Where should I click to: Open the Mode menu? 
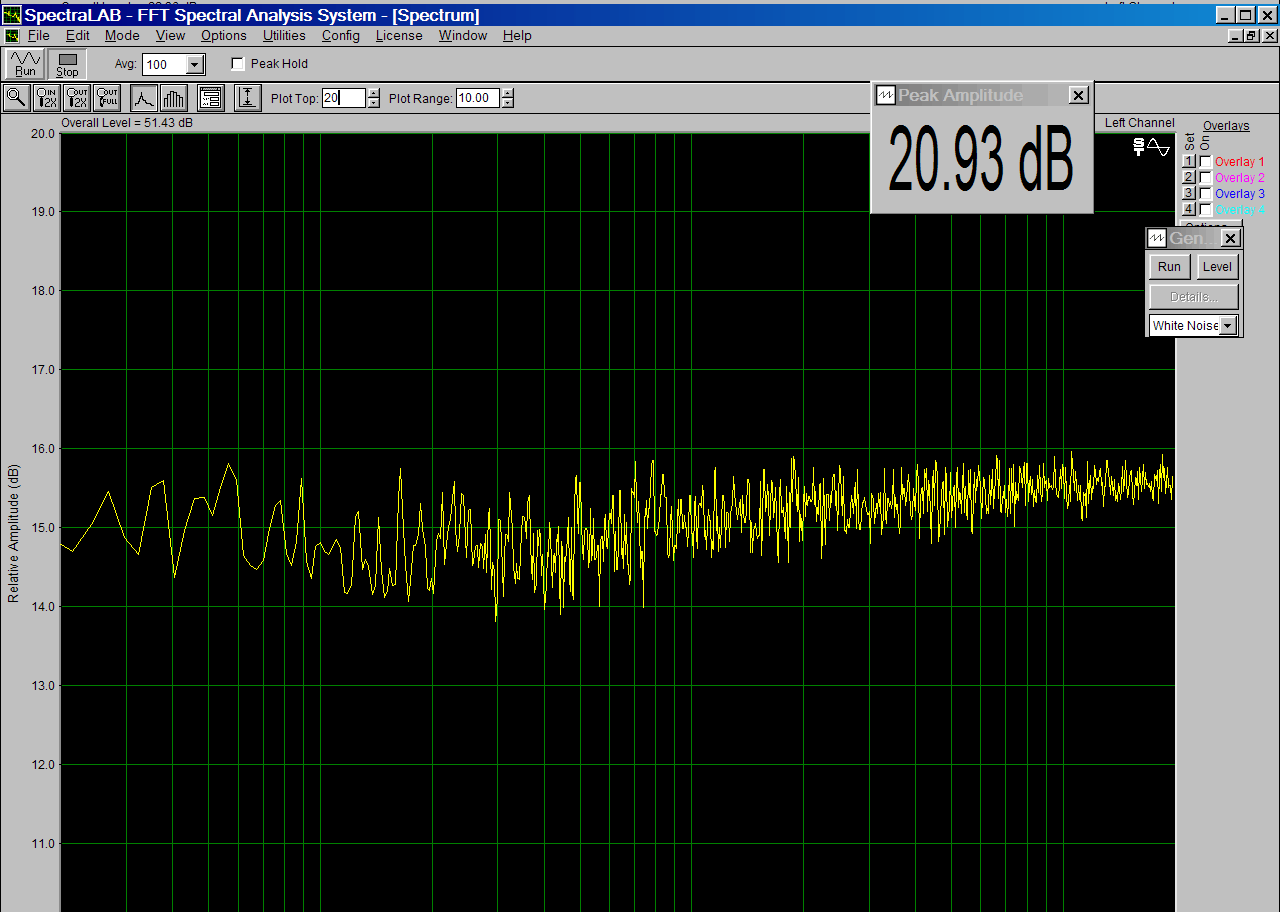click(122, 35)
